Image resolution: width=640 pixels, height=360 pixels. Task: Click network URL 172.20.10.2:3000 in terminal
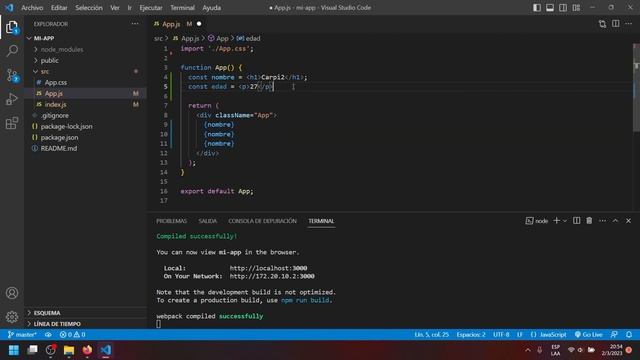click(272, 276)
